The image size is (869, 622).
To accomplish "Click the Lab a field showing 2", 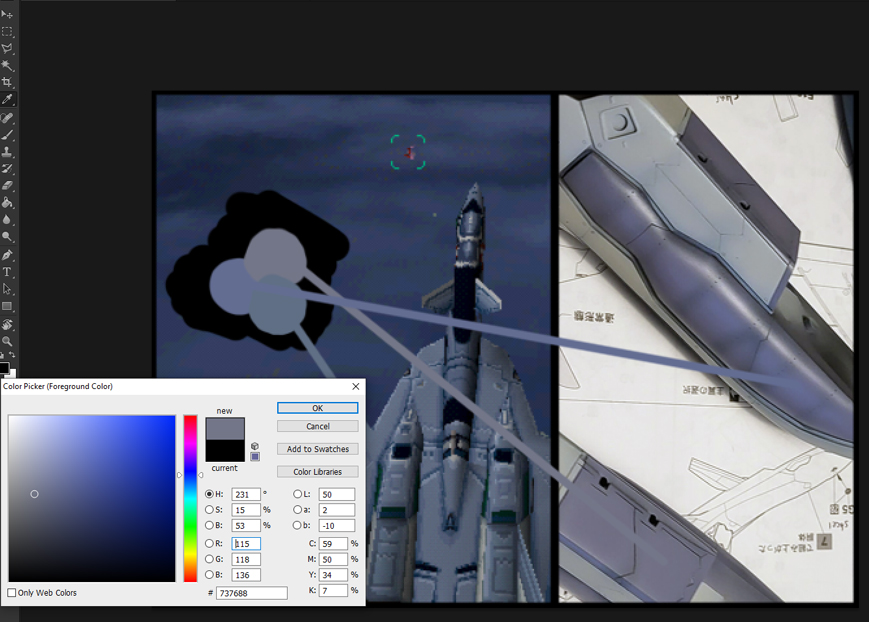I will pyautogui.click(x=337, y=509).
